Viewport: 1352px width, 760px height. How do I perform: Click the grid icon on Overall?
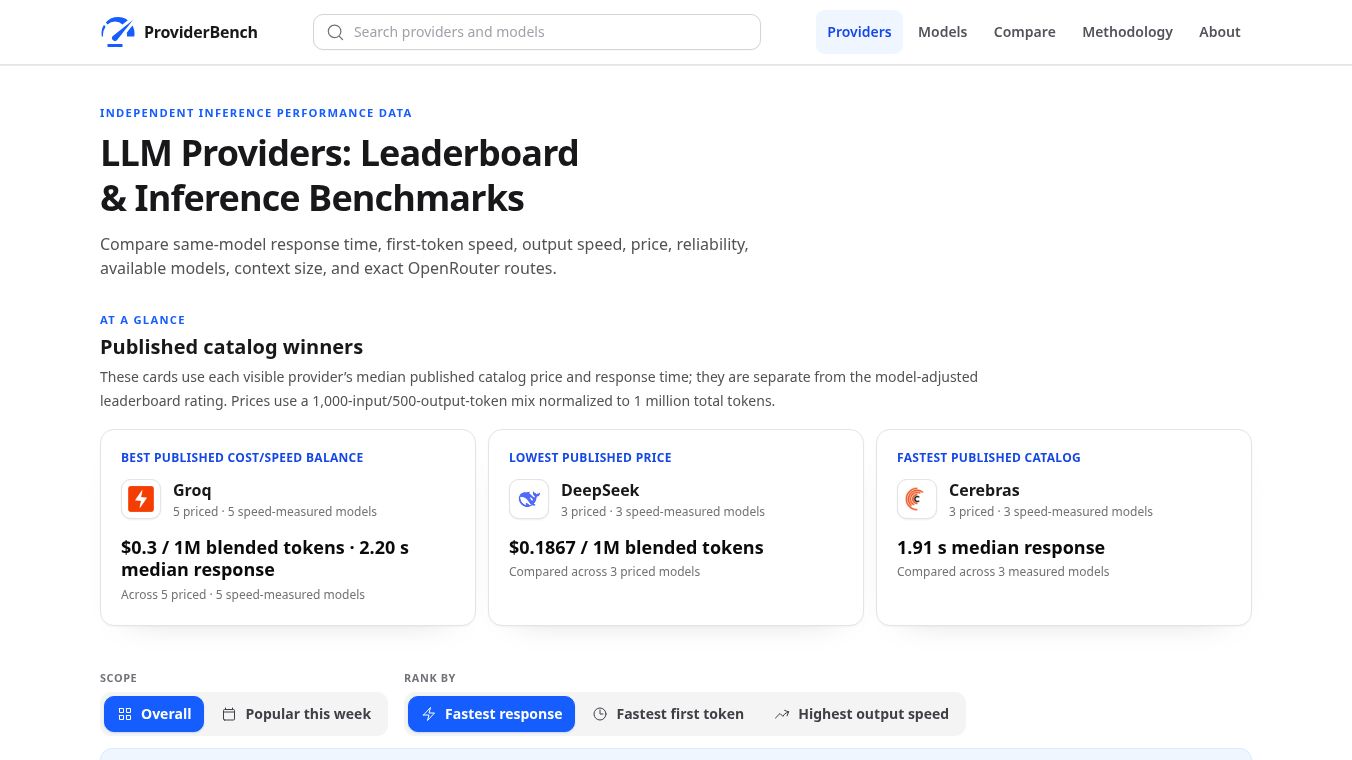pyautogui.click(x=125, y=714)
